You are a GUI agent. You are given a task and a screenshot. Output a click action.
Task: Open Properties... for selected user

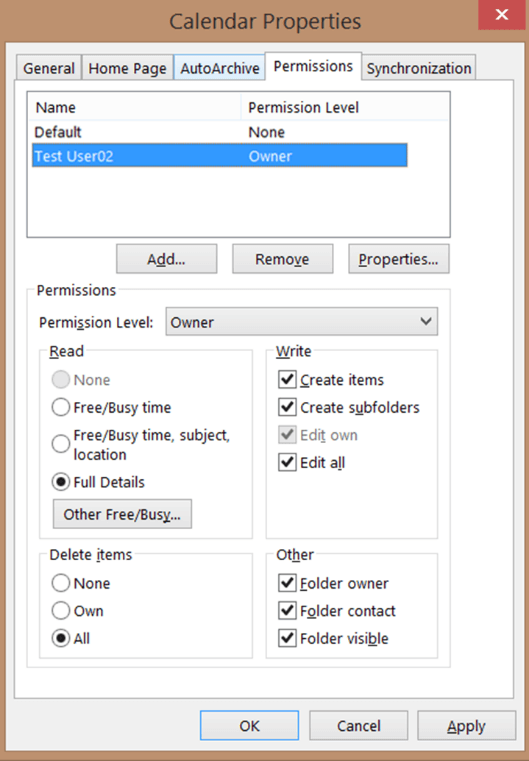click(x=398, y=259)
